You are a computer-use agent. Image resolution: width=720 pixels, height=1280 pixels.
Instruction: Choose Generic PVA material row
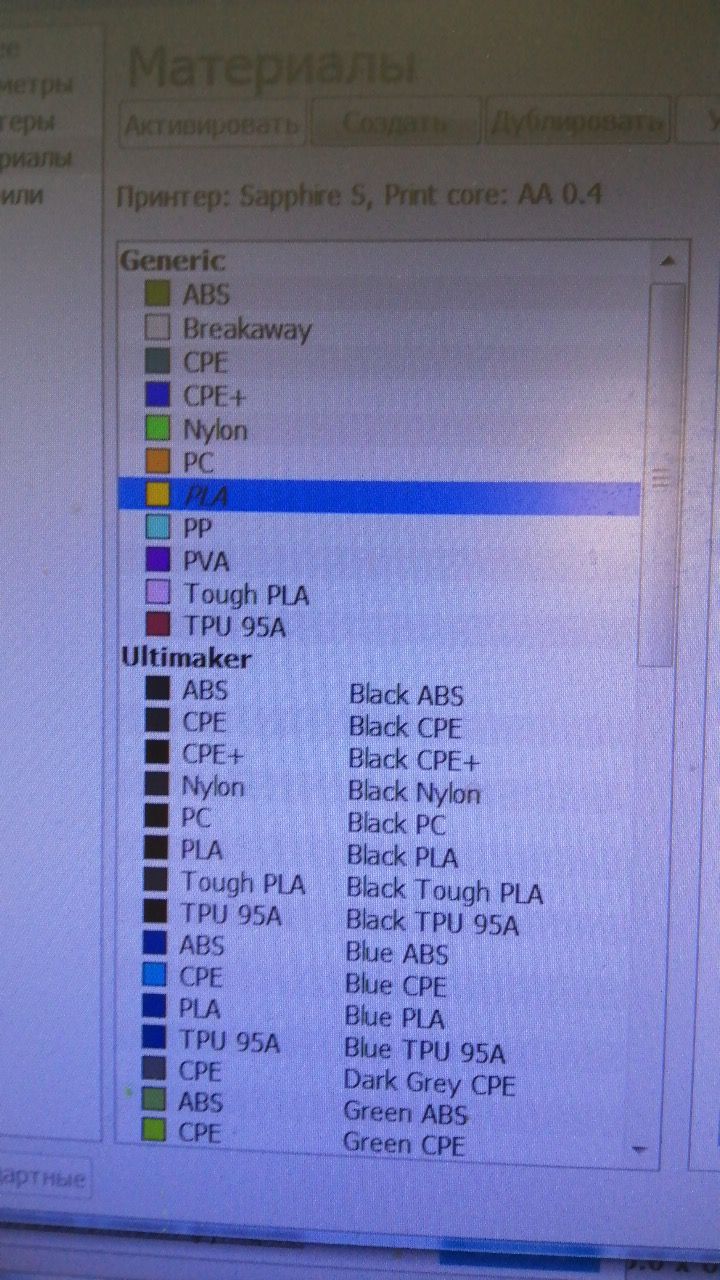379,561
